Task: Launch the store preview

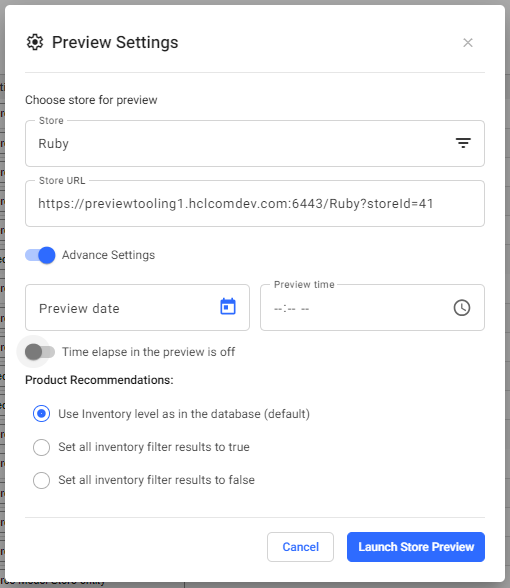Action: (x=416, y=547)
